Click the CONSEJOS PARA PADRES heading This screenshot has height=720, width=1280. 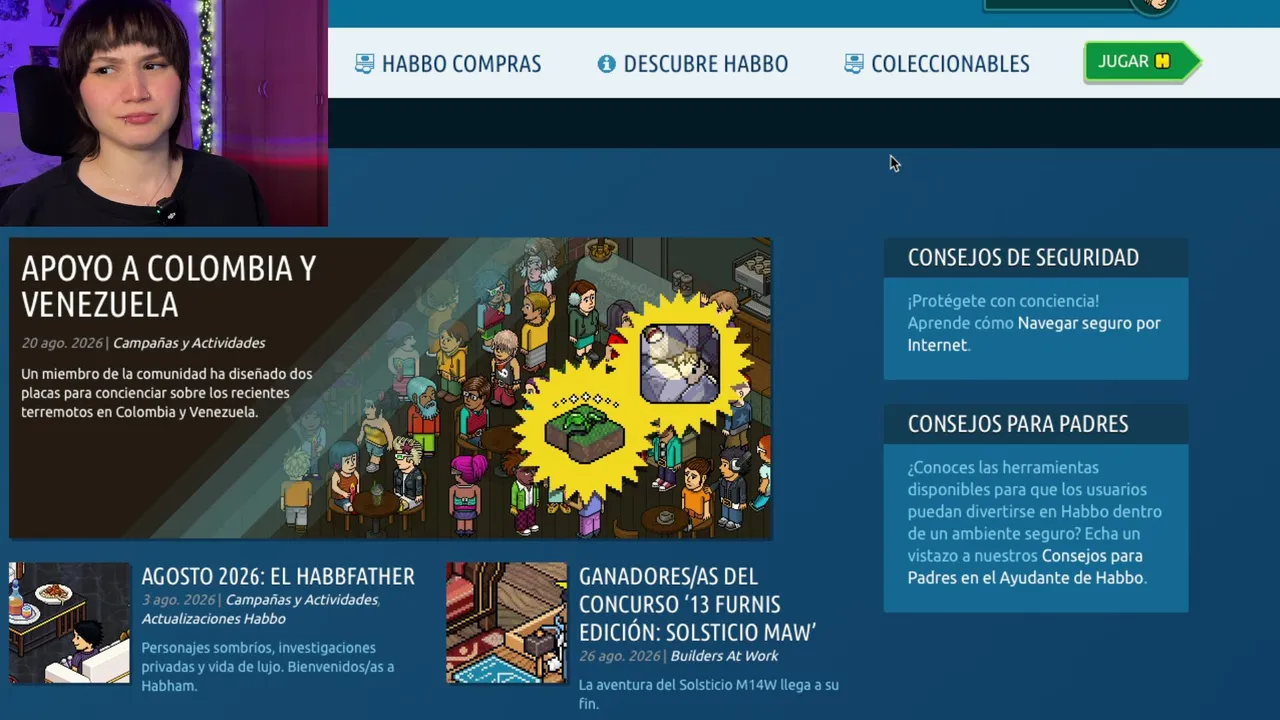pos(1018,424)
